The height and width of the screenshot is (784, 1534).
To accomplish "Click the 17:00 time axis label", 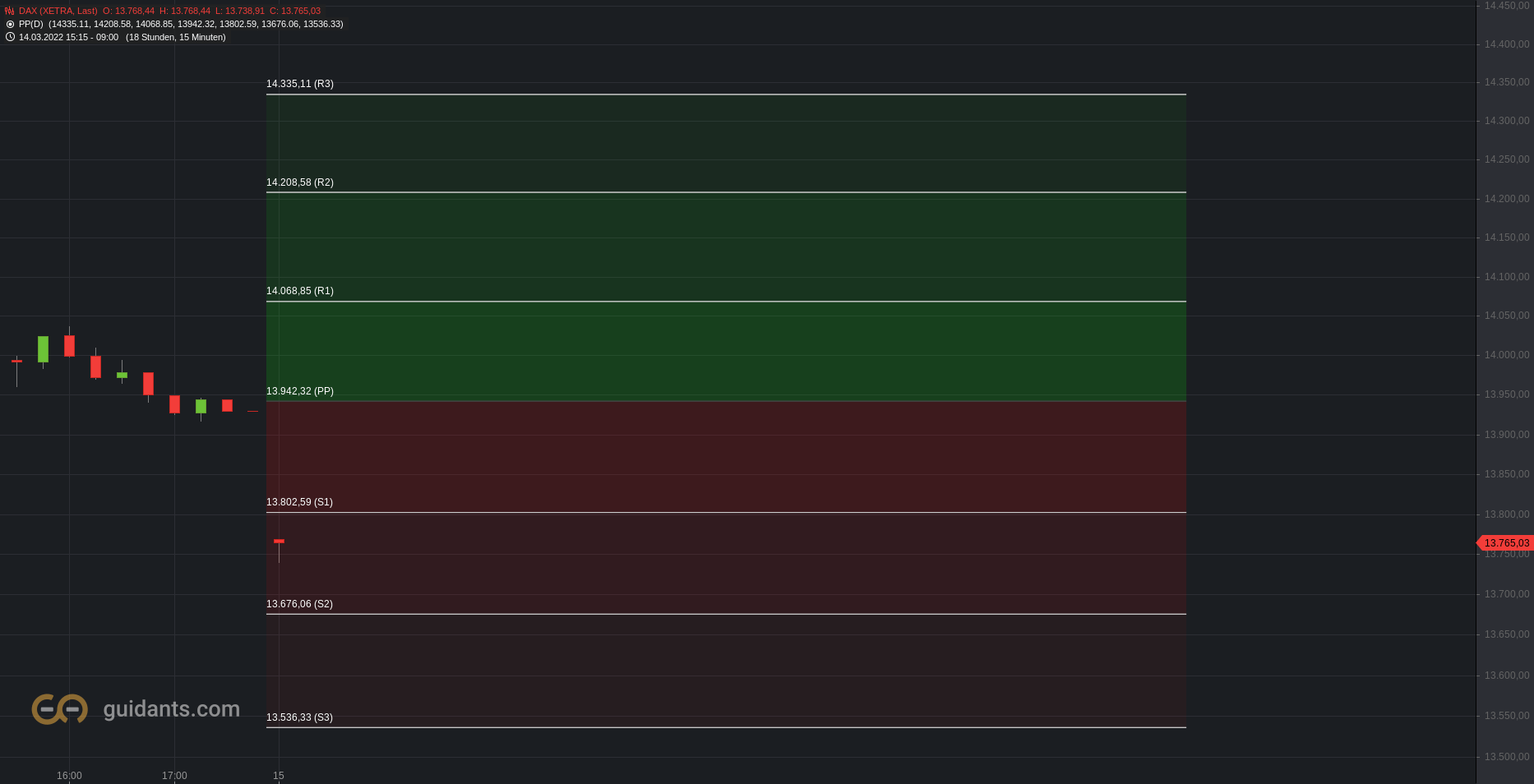I will click(x=174, y=776).
